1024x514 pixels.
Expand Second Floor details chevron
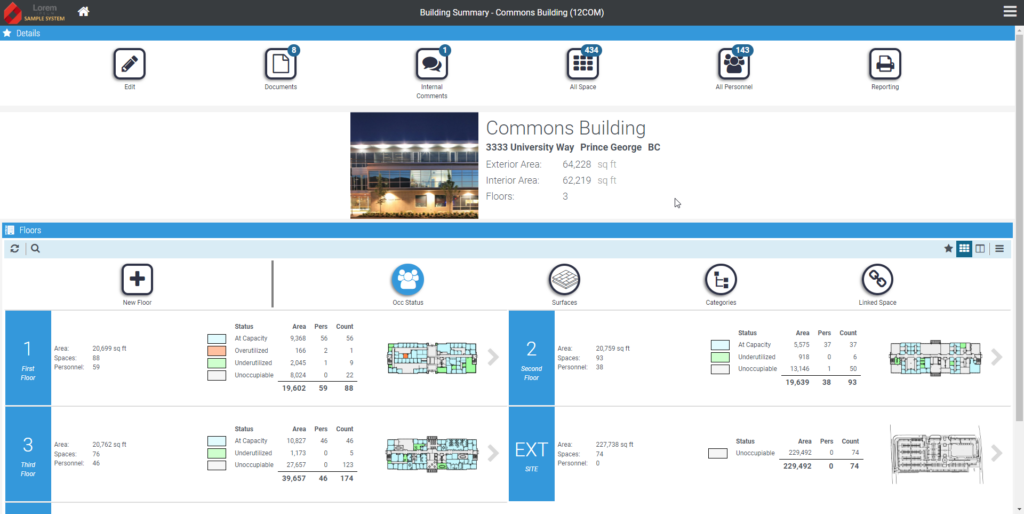[996, 357]
